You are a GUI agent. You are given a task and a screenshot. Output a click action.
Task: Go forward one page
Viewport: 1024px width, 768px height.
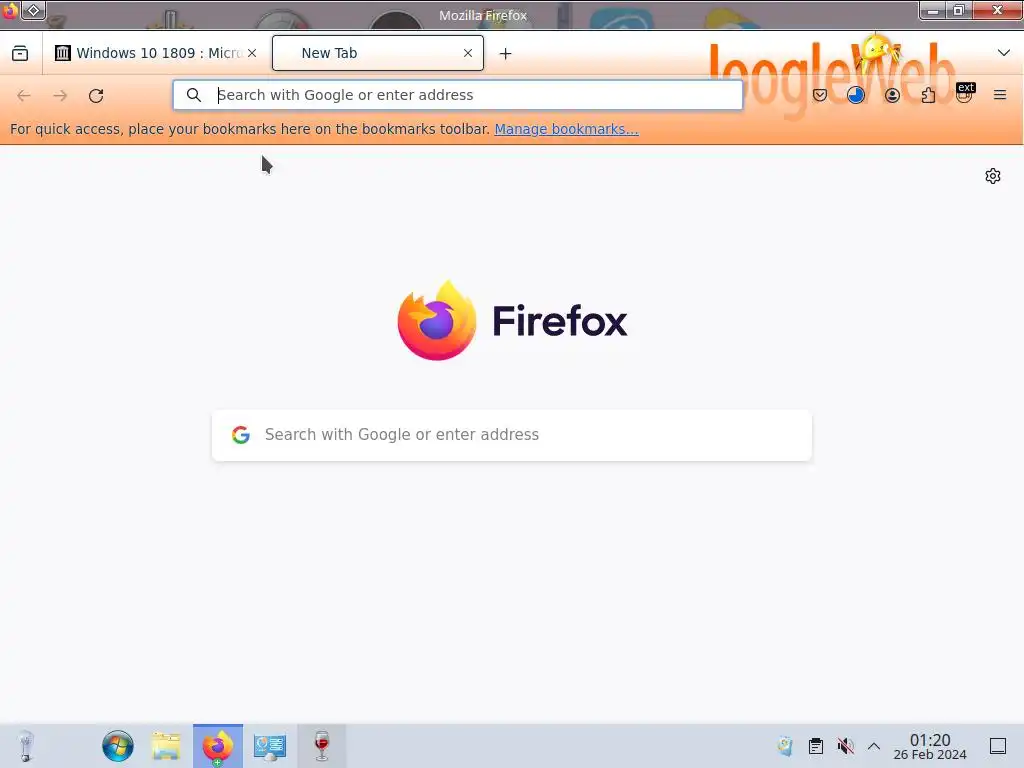tap(60, 95)
